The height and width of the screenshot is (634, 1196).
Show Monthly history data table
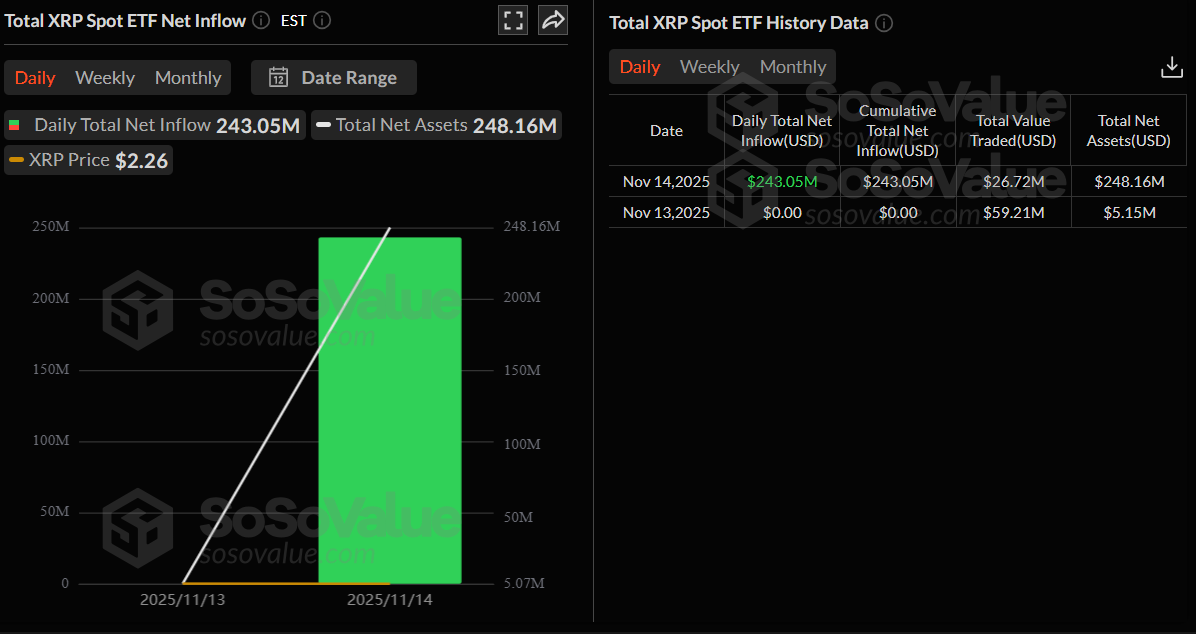[793, 67]
